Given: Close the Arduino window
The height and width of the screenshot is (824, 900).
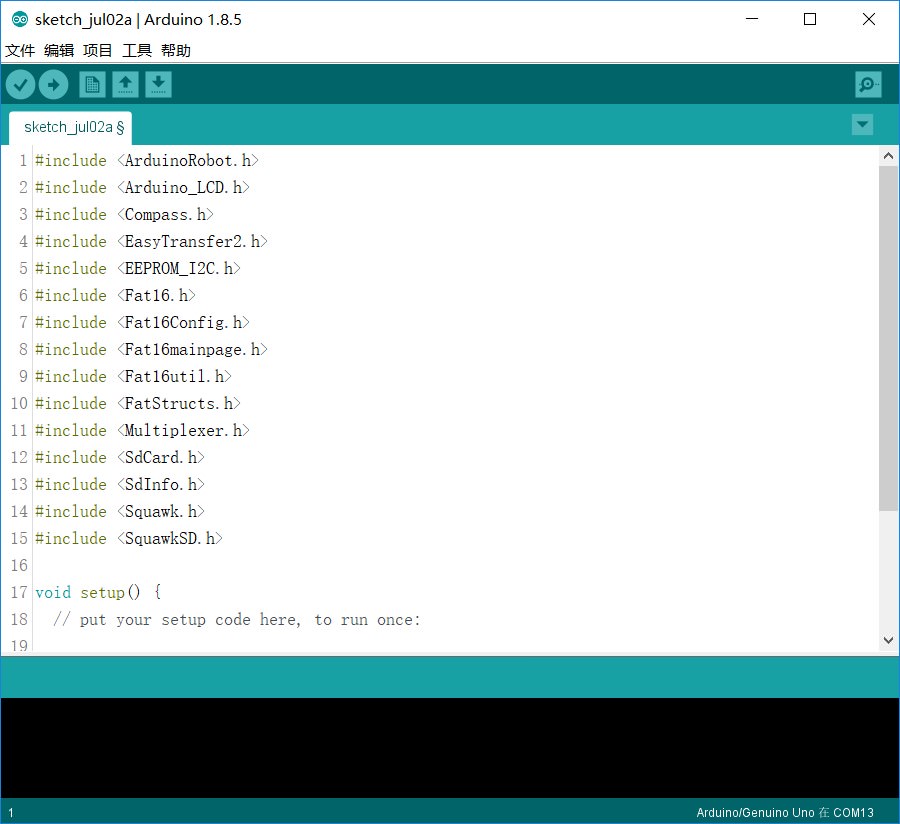Looking at the screenshot, I should [868, 19].
